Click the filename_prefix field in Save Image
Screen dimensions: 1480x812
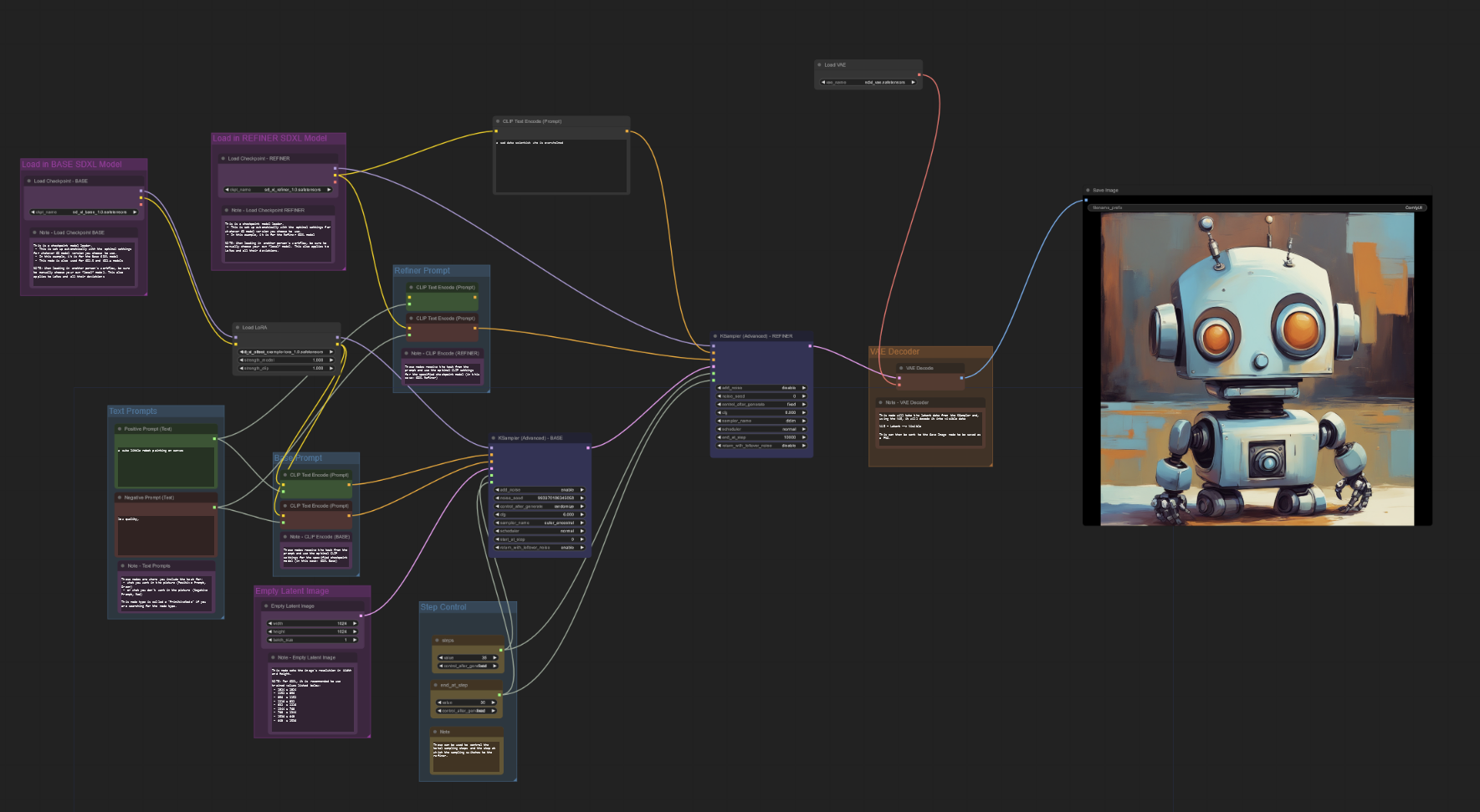[x=1257, y=207]
